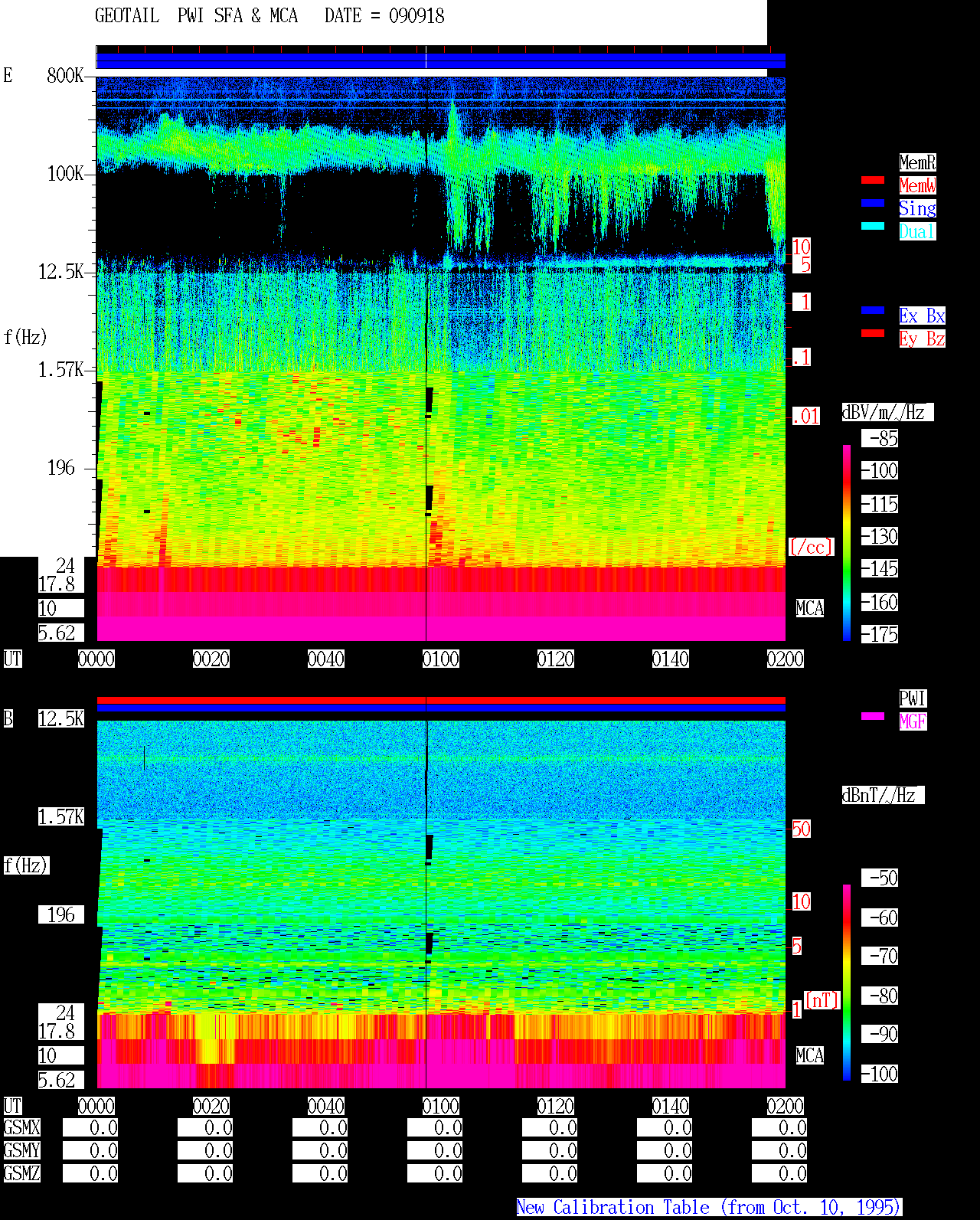The image size is (980, 1220).
Task: Click the PWI legend label
Action: pos(913,698)
